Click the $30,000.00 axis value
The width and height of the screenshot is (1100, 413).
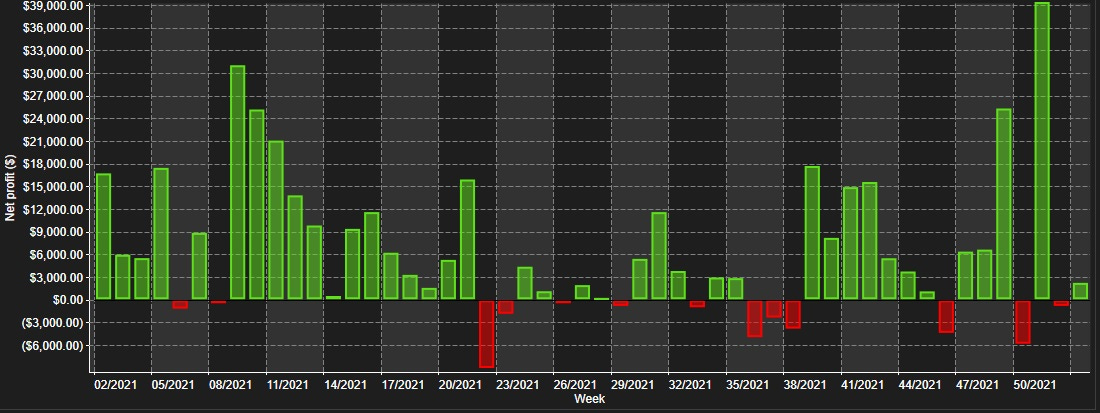tap(53, 74)
